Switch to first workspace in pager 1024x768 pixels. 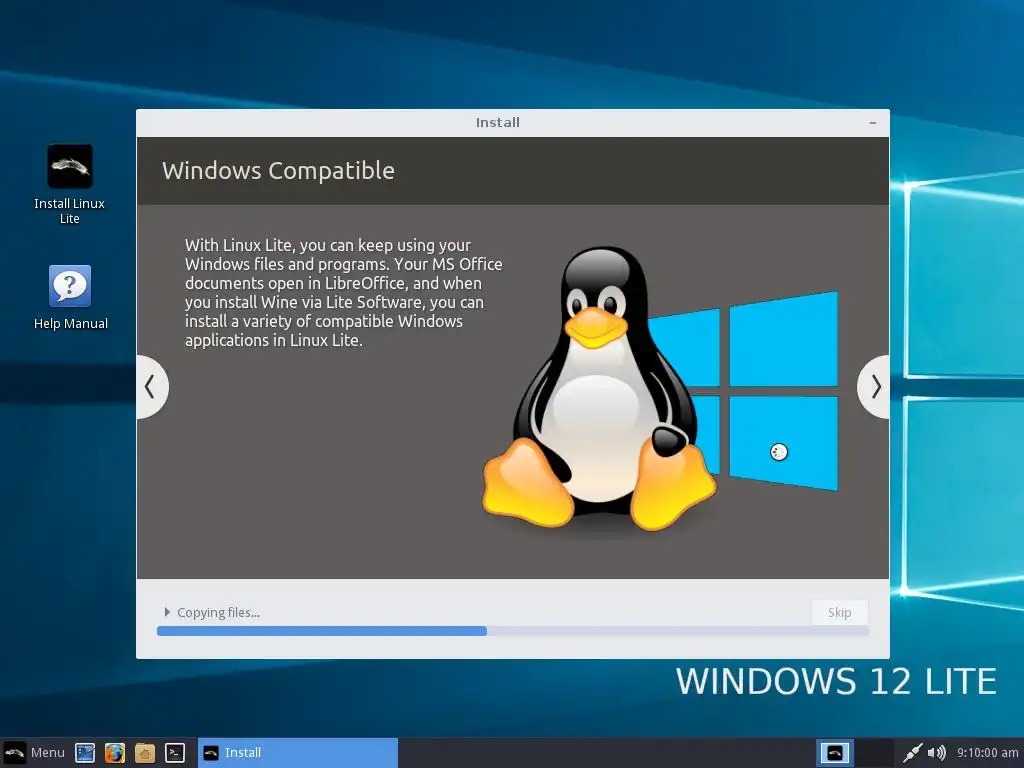pyautogui.click(x=835, y=753)
